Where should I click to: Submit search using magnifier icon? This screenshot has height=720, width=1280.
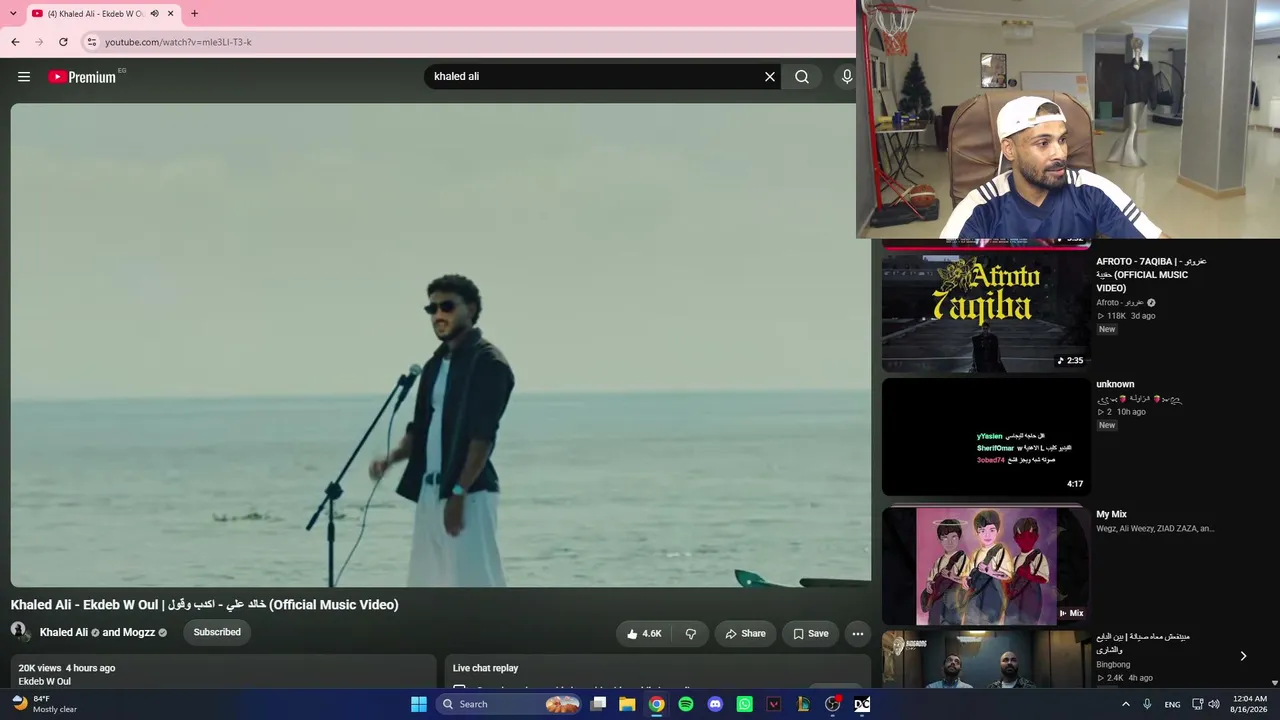pyautogui.click(x=802, y=77)
